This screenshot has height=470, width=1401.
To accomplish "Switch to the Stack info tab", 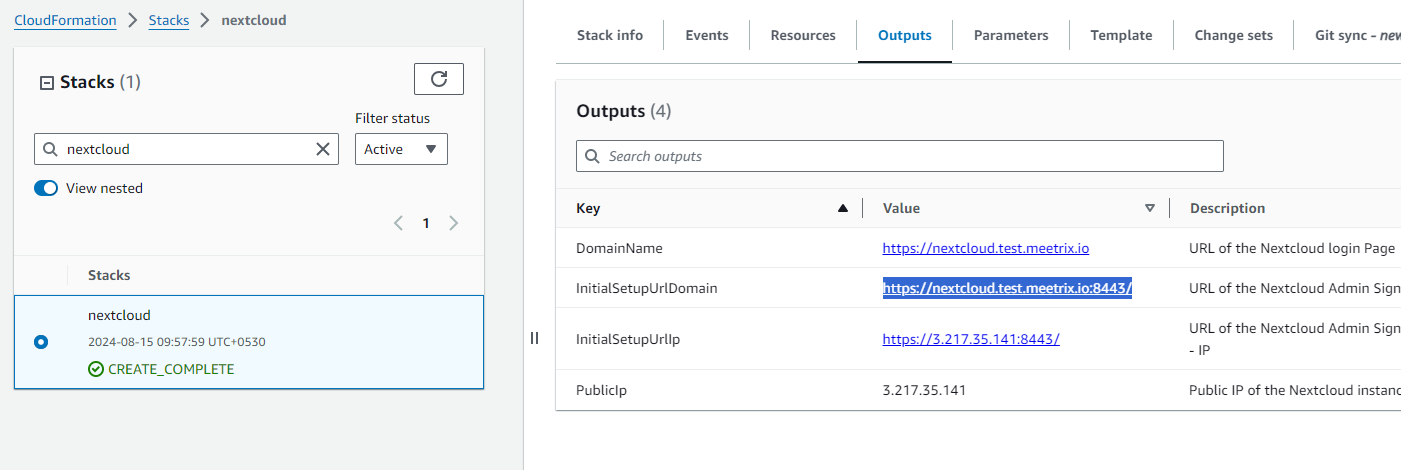I will [x=610, y=35].
